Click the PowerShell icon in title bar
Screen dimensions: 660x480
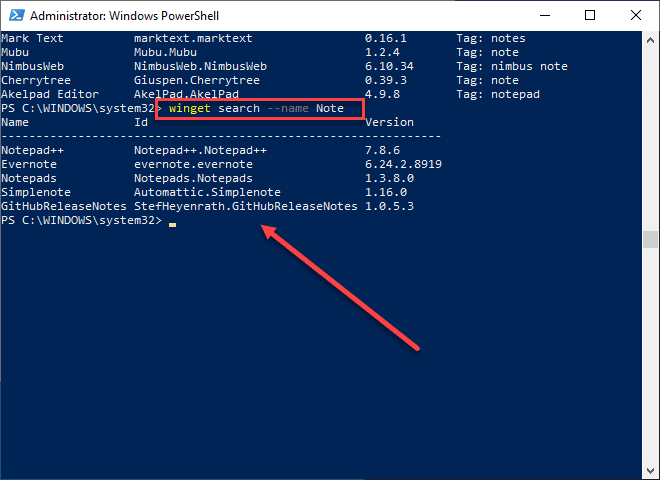point(17,16)
